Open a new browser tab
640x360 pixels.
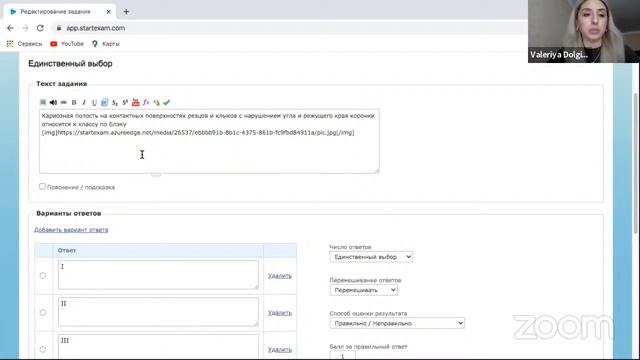pyautogui.click(x=126, y=12)
